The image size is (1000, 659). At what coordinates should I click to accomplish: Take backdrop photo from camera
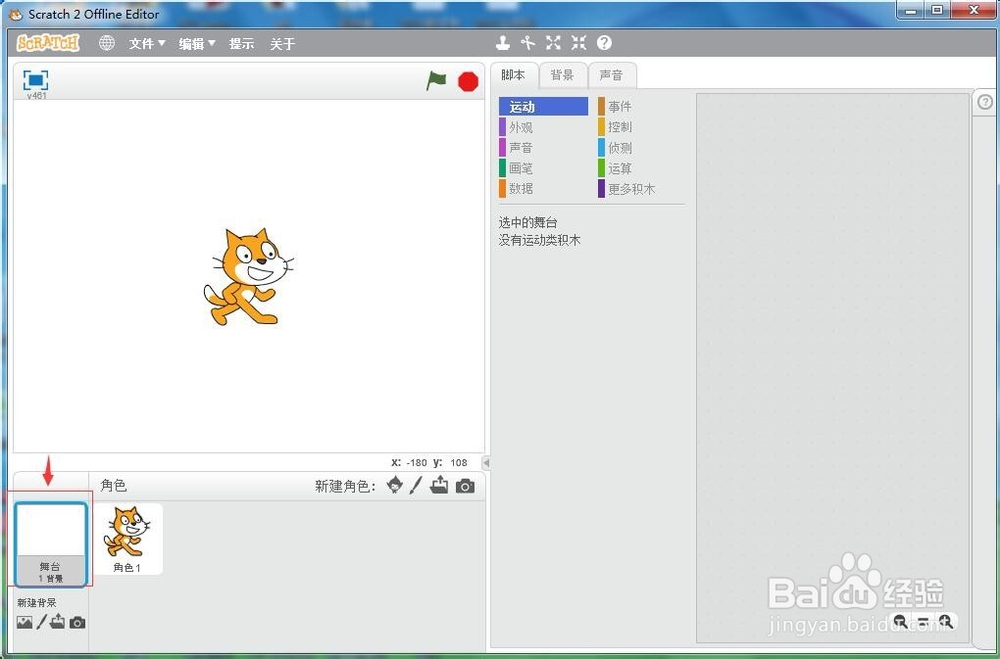(x=77, y=622)
